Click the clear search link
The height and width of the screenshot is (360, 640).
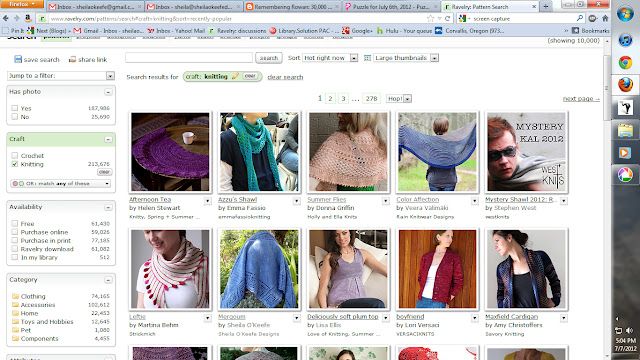pyautogui.click(x=285, y=77)
